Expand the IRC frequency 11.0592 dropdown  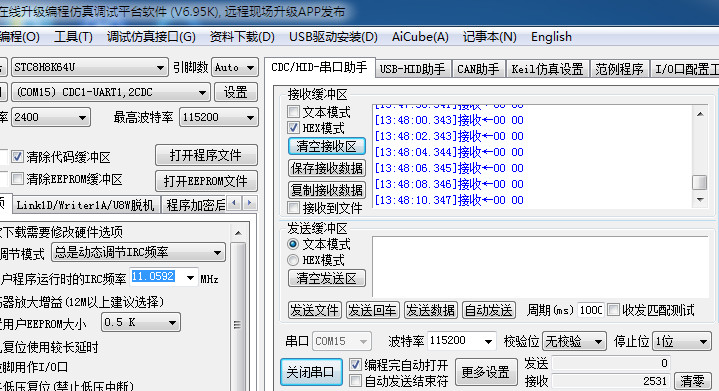(x=190, y=277)
